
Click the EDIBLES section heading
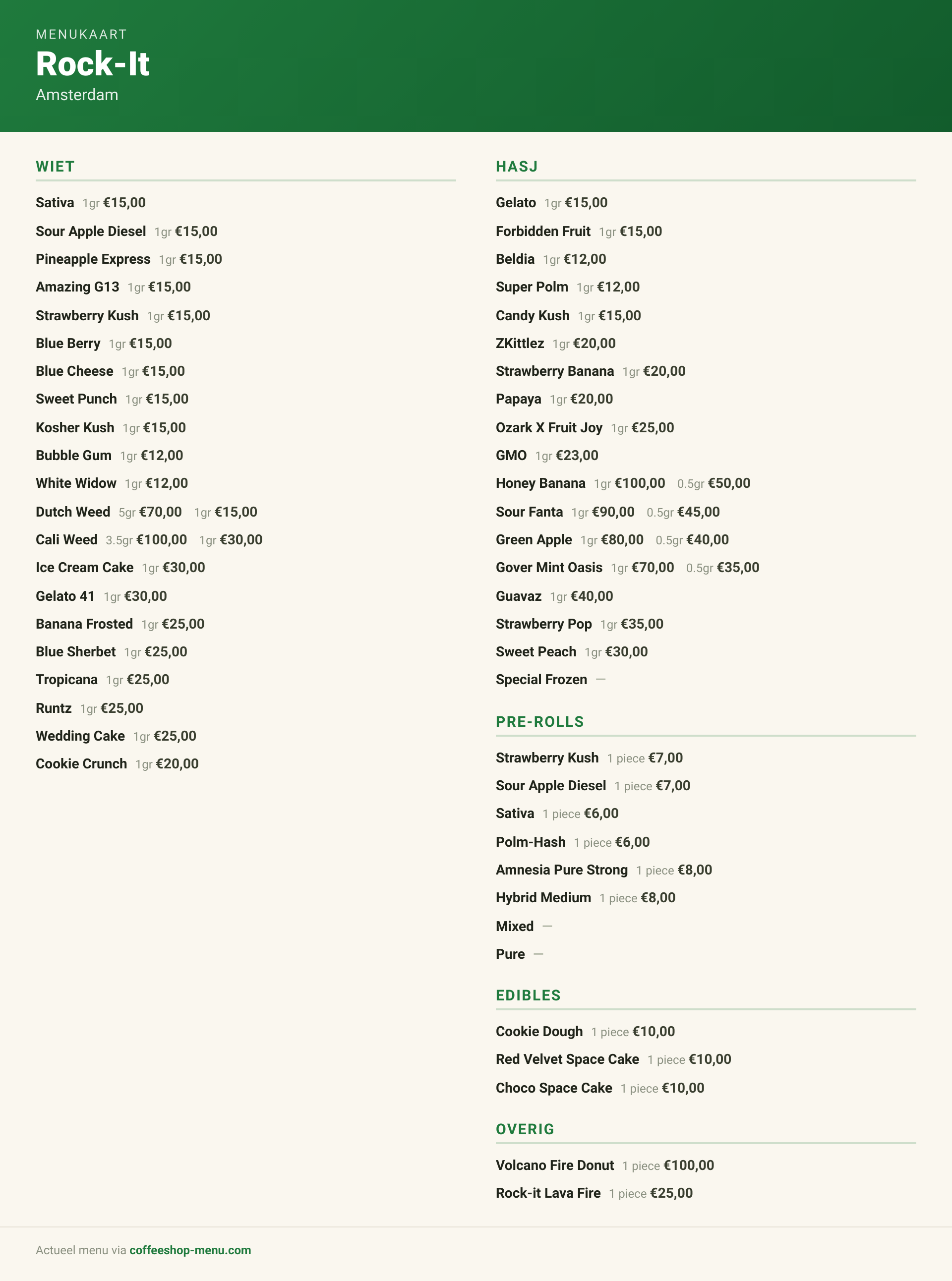point(529,995)
